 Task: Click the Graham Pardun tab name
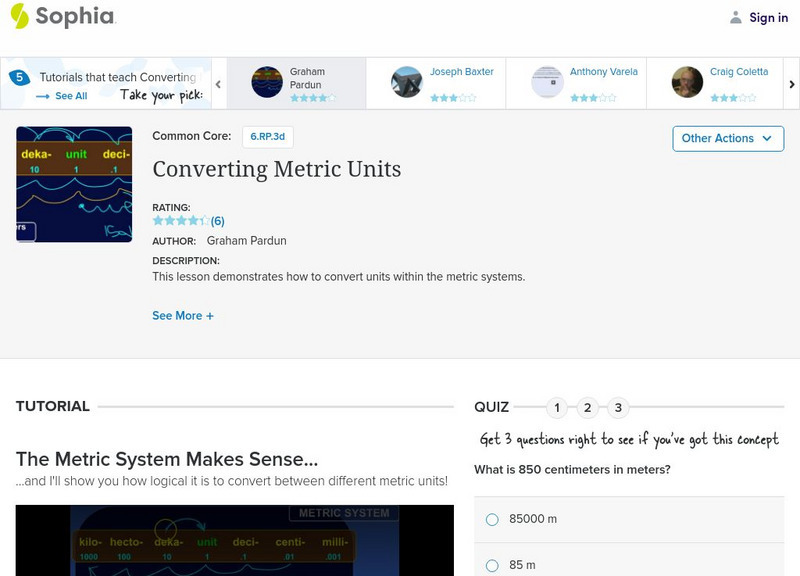tap(307, 78)
